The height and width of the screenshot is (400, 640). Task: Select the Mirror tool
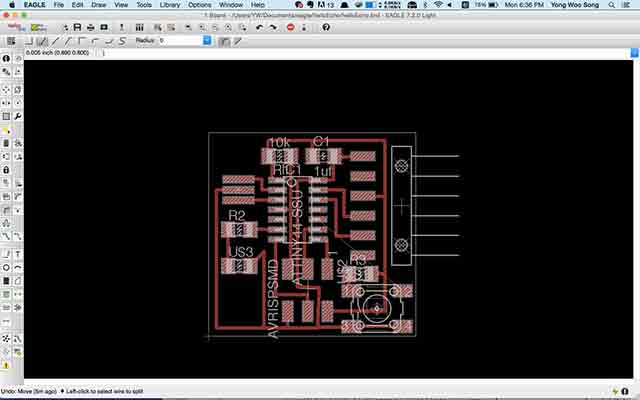coord(6,103)
